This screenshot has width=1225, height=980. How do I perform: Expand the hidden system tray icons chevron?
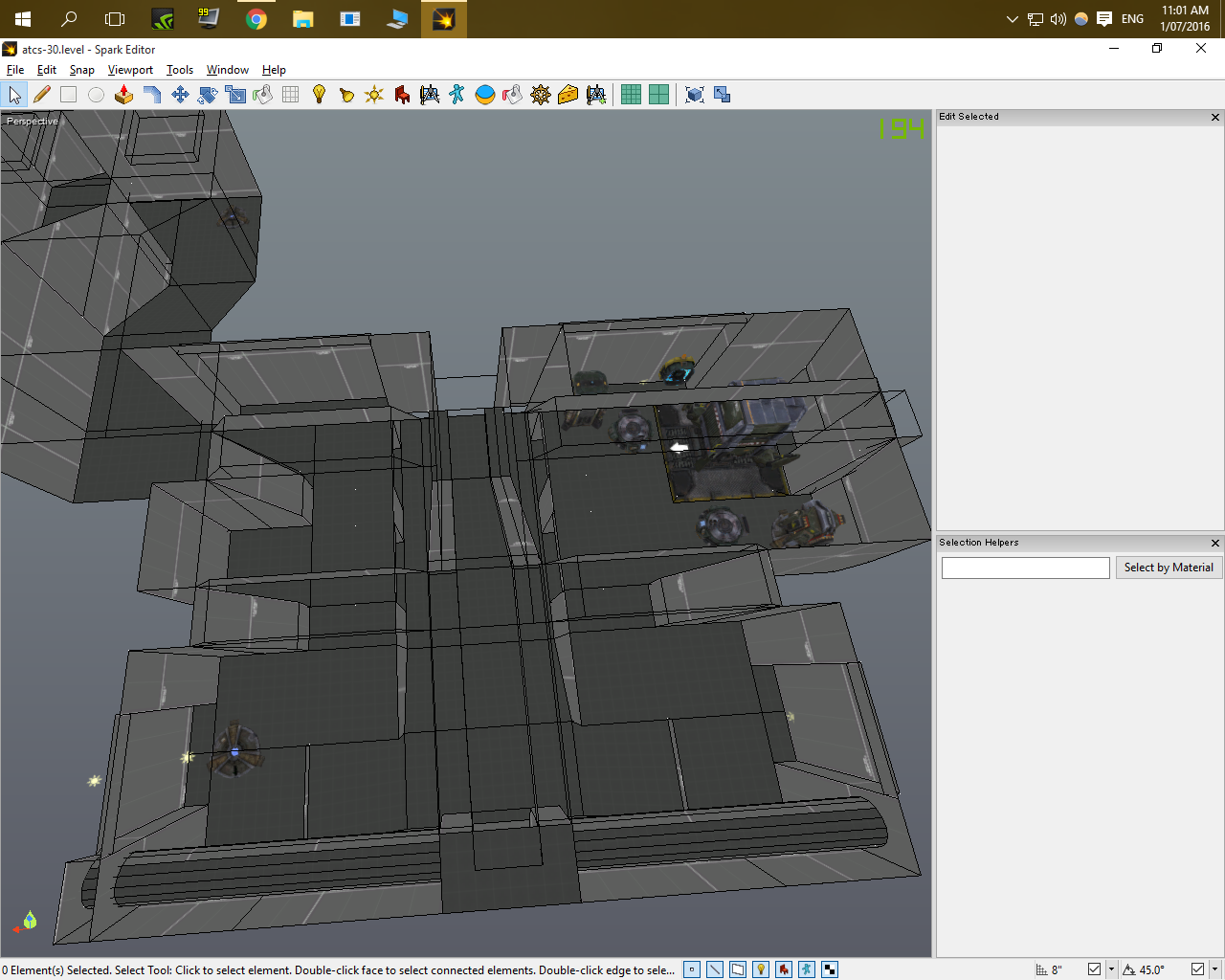pos(1012,19)
